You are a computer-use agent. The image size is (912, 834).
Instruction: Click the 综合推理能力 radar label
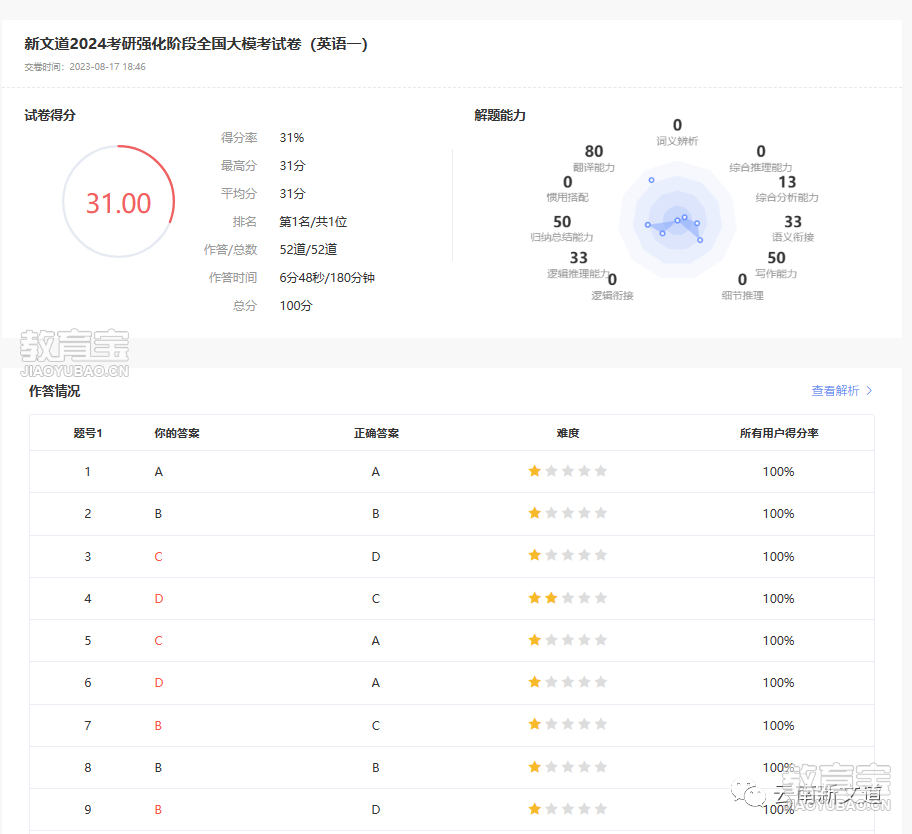click(x=761, y=167)
